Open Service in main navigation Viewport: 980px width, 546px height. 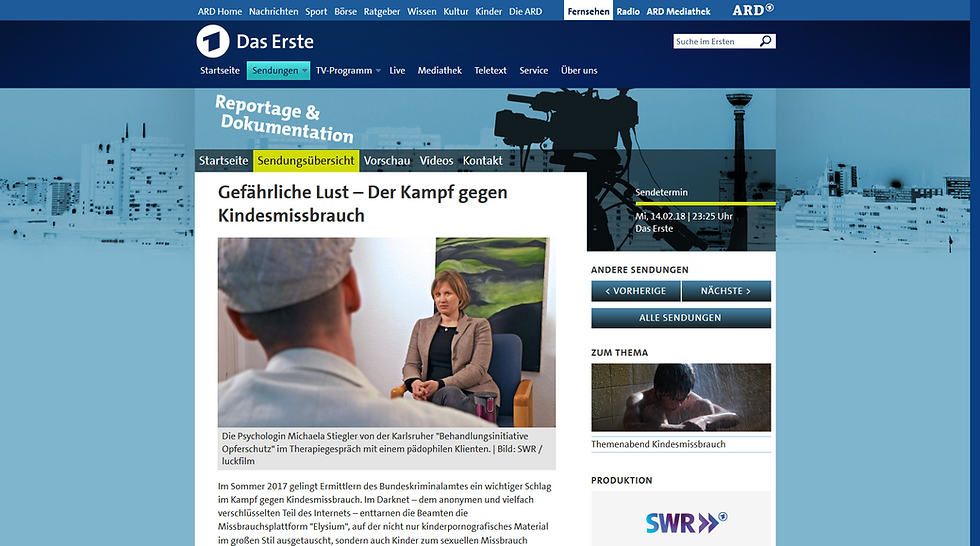pyautogui.click(x=534, y=71)
